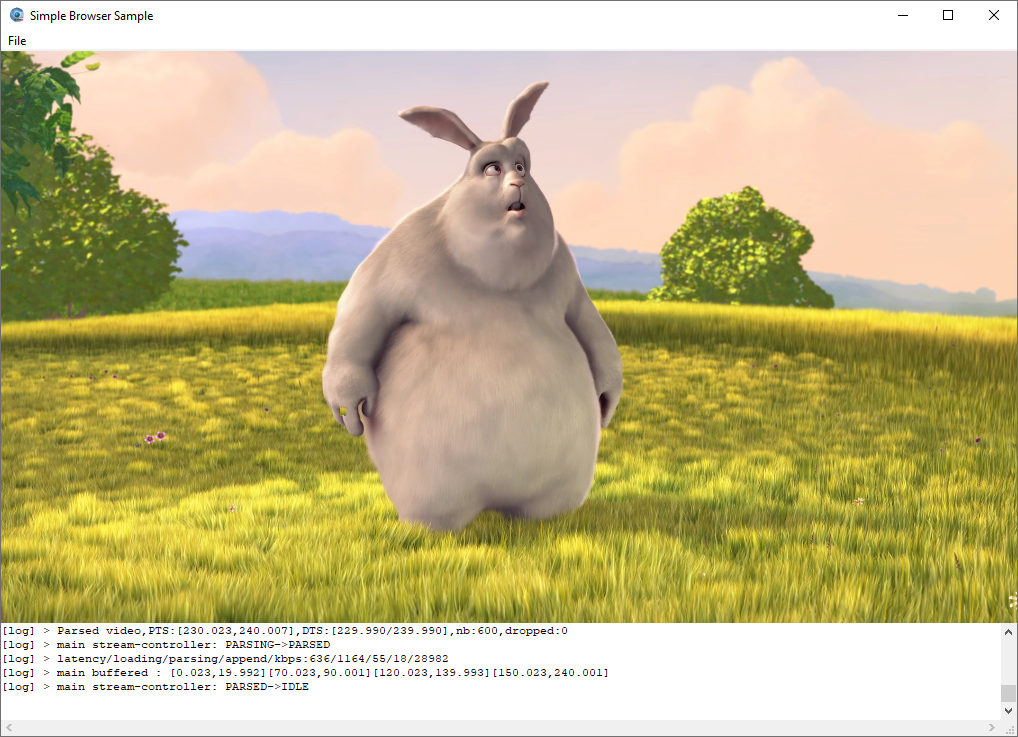Screen dimensions: 1018x737
Task: Select the 'PARSED->IDLE' log line
Action: (155, 686)
